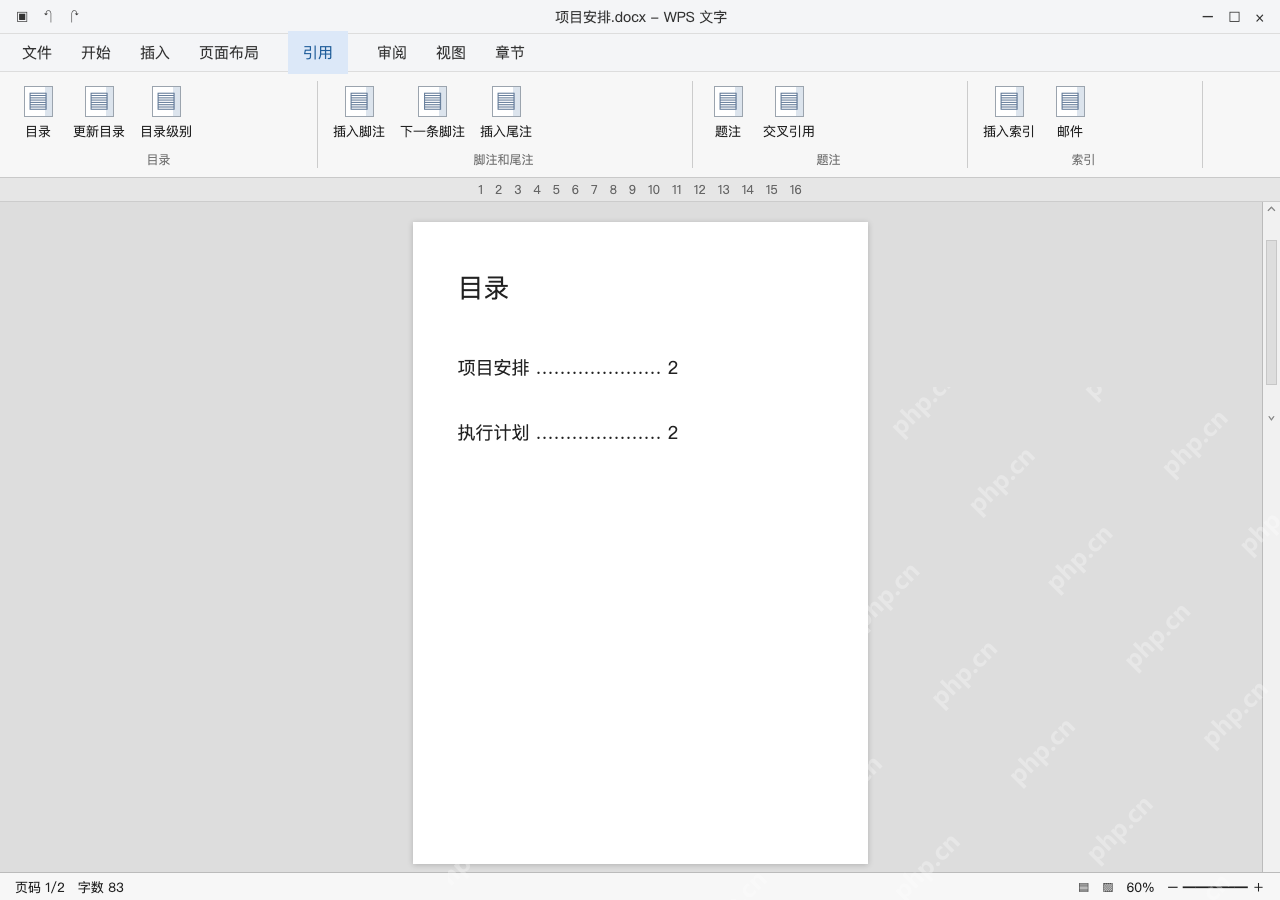This screenshot has height=900, width=1280.
Task: Open the 交叉引用 tool
Action: 789,101
